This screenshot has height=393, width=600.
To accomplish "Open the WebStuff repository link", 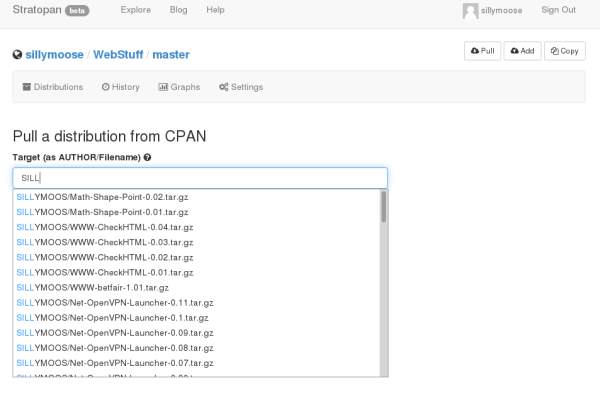I will pyautogui.click(x=118, y=55).
